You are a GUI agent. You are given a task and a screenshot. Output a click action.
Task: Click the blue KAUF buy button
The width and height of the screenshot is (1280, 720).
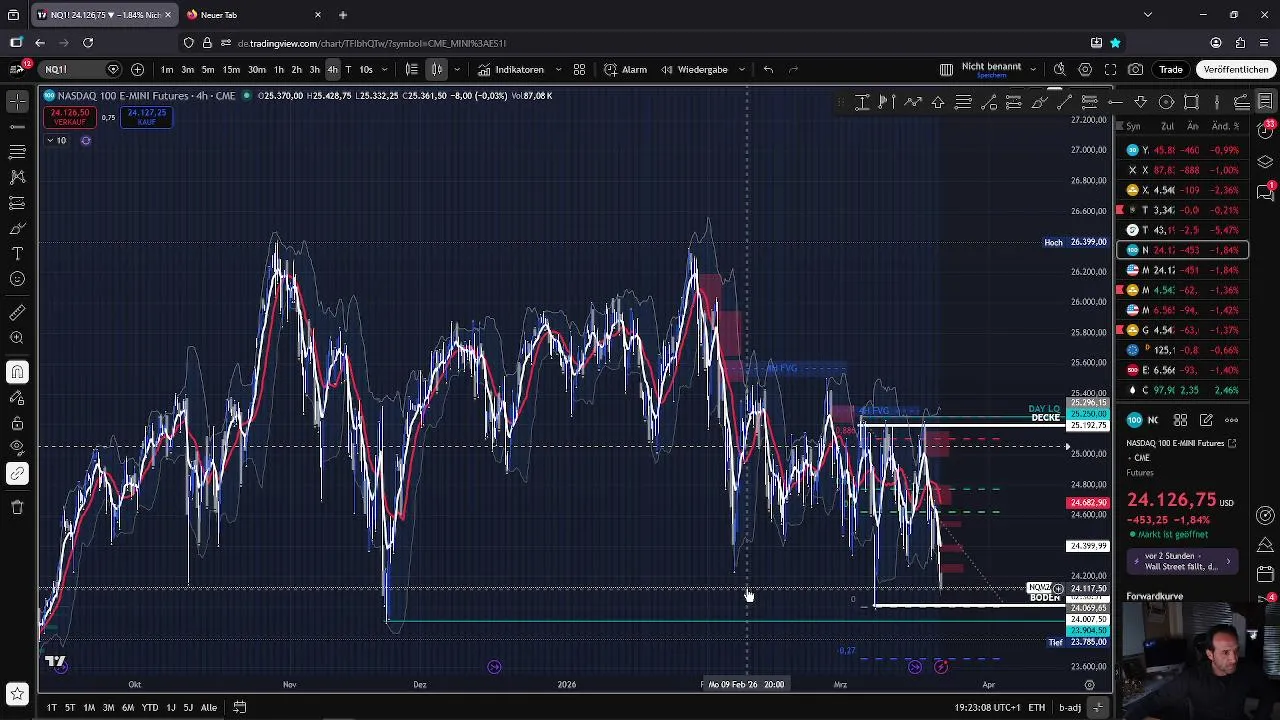coord(146,117)
